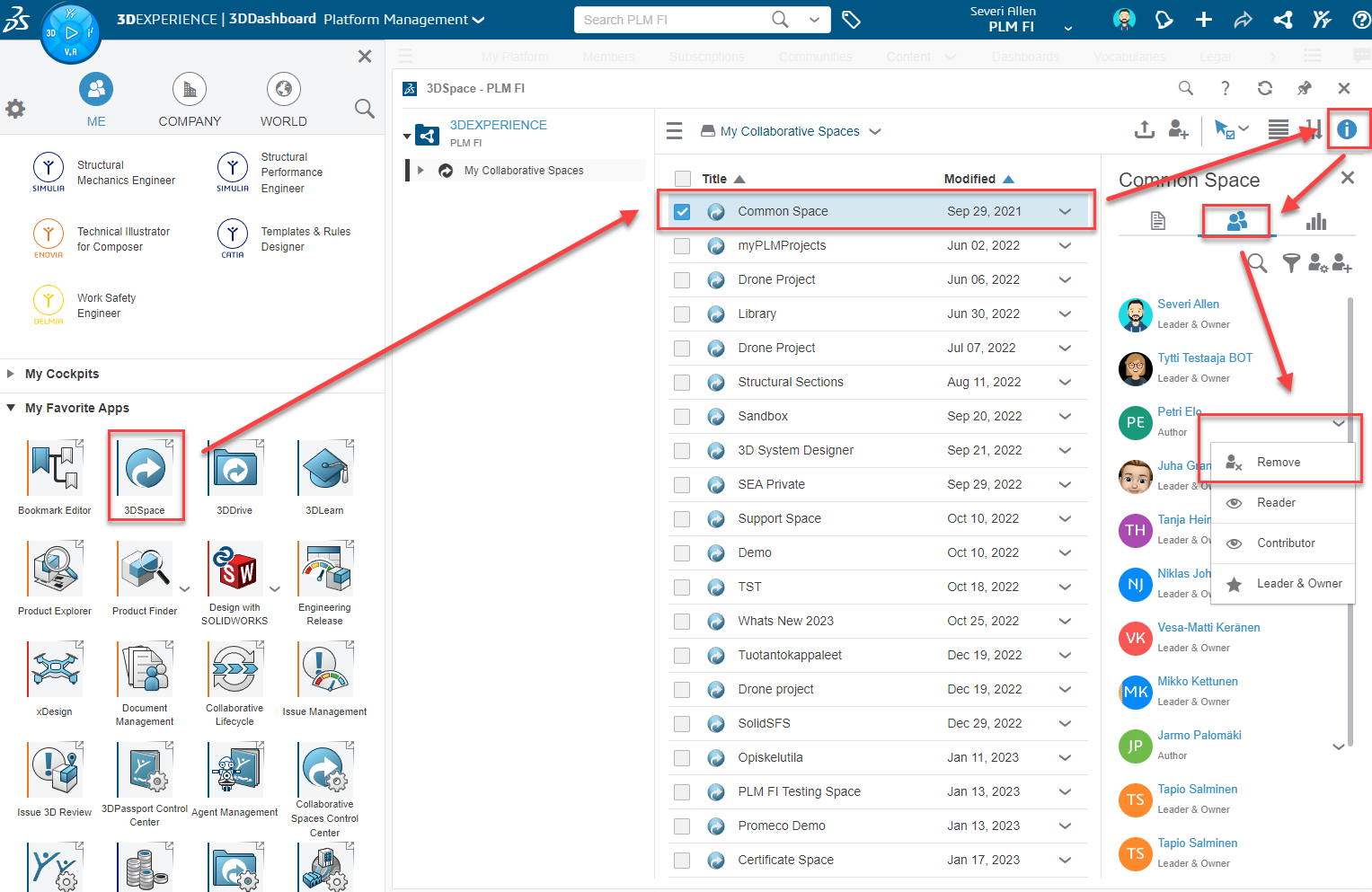Open the tag icon in top bar
Screen dimensions: 1372x892
point(851,20)
